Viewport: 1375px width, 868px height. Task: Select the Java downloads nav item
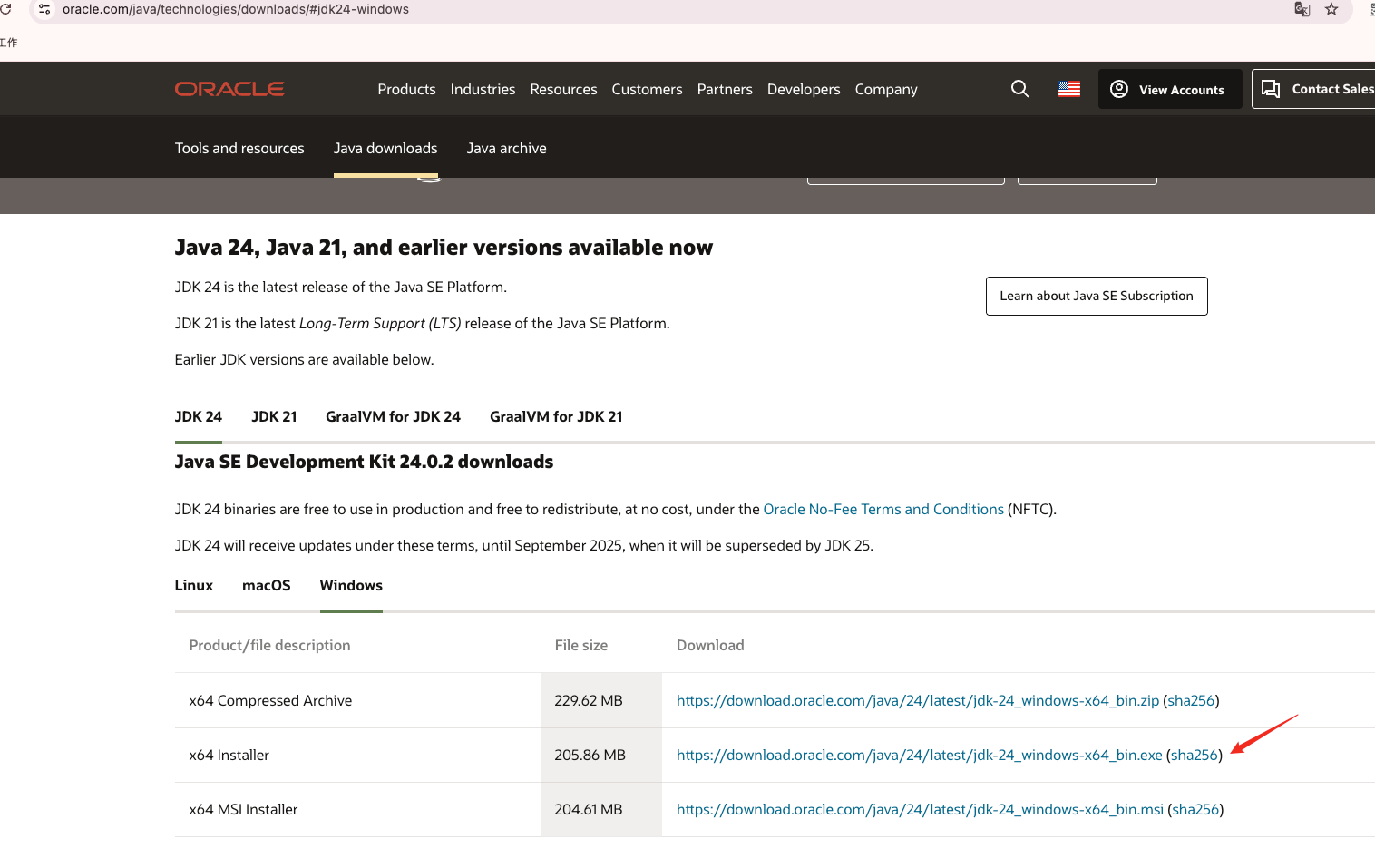click(385, 148)
